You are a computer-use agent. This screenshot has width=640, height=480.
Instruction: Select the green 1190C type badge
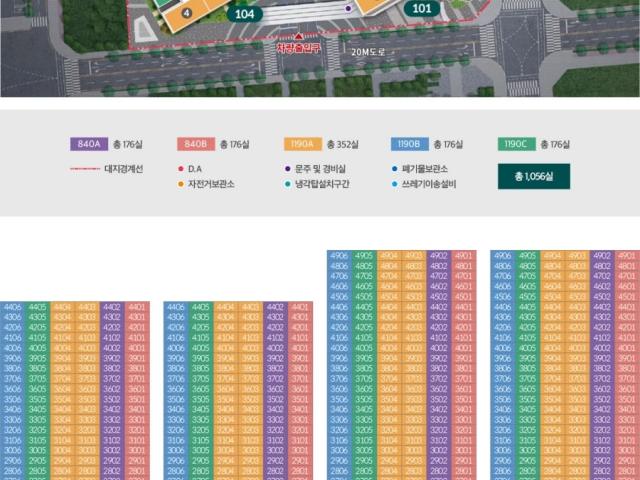click(x=517, y=144)
